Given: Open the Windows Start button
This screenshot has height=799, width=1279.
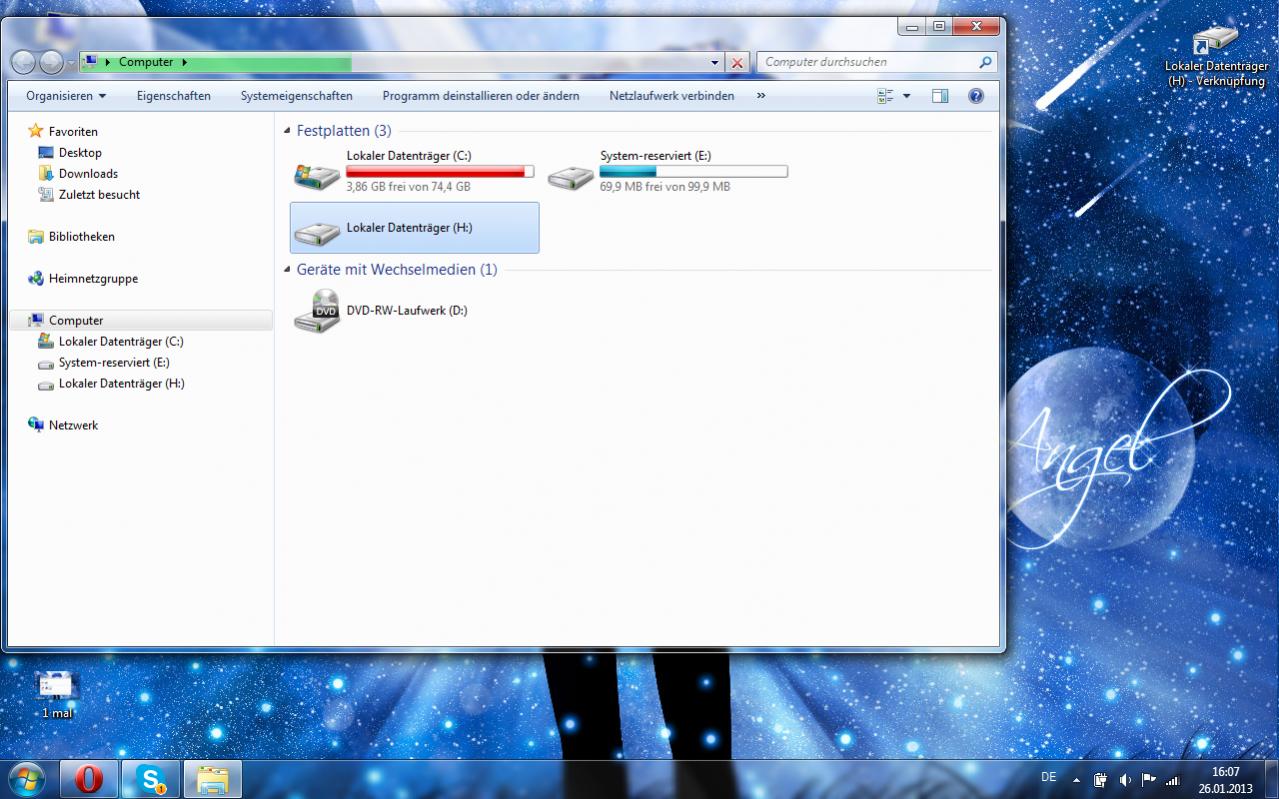Looking at the screenshot, I should [x=26, y=779].
